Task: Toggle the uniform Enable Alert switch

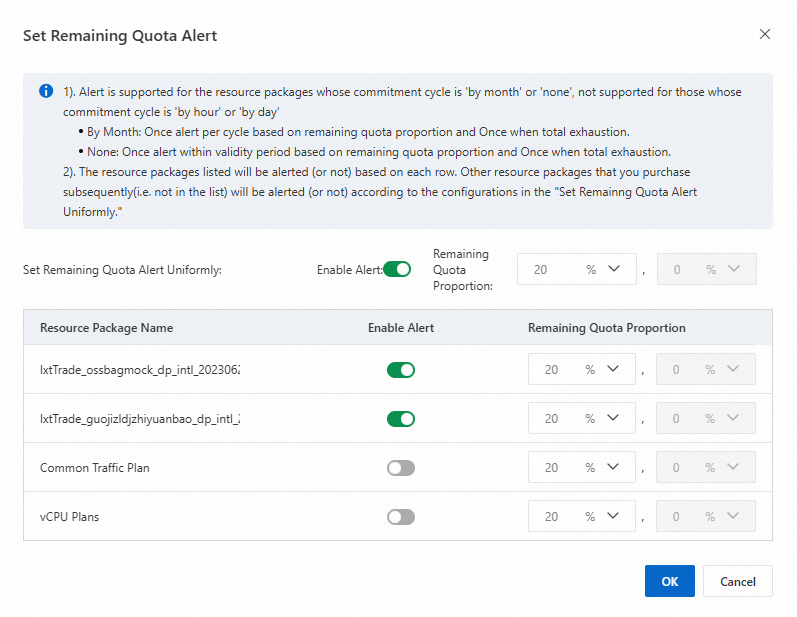Action: pos(397,269)
